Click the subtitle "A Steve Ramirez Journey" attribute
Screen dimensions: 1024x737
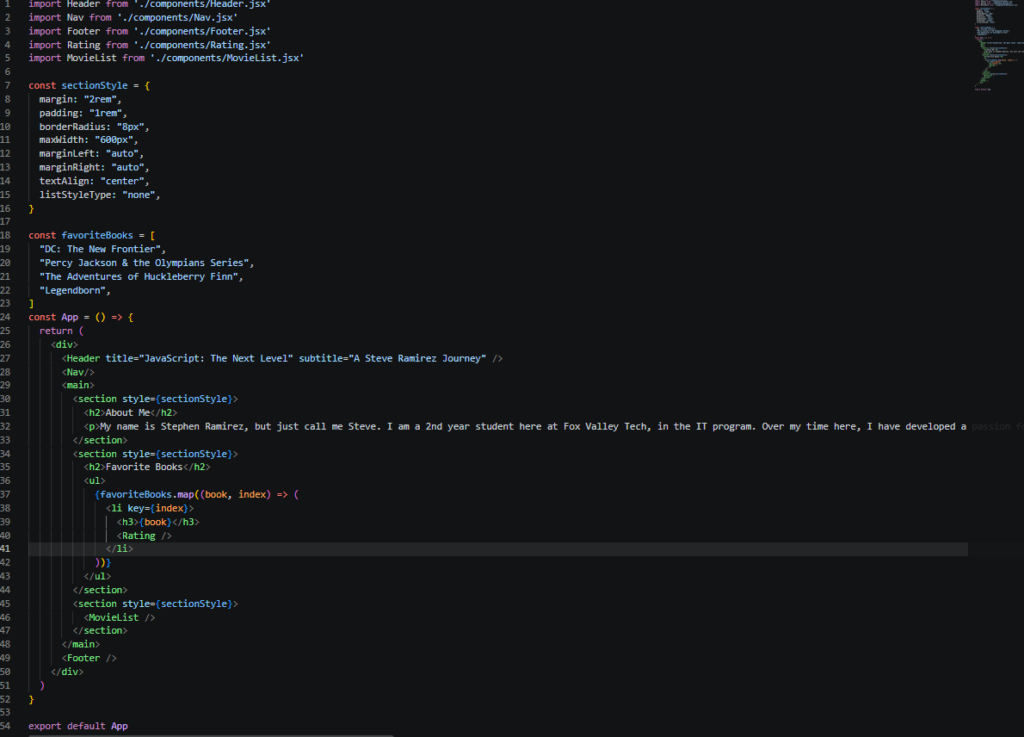pos(392,358)
